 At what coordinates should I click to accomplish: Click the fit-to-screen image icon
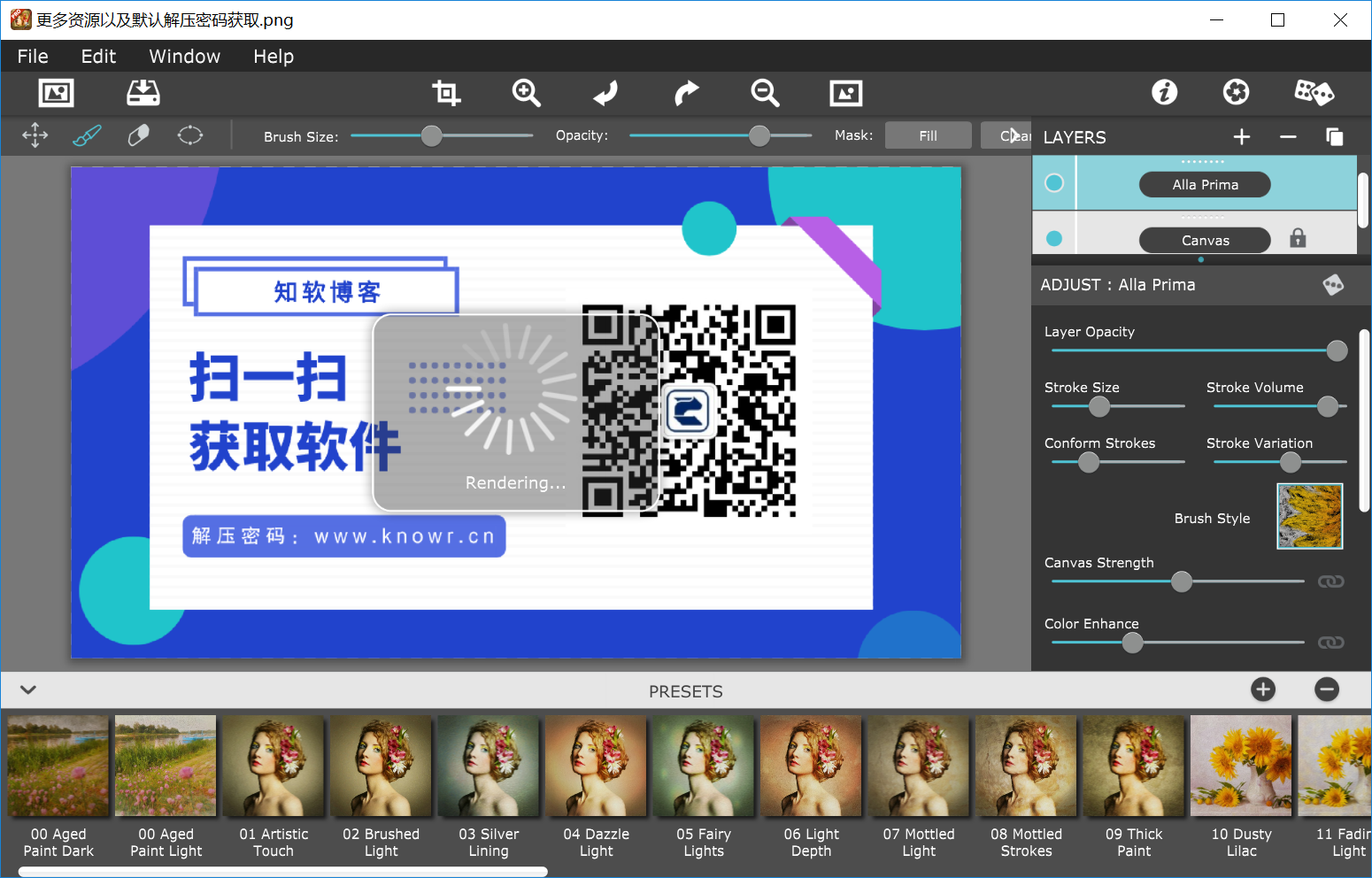(846, 93)
